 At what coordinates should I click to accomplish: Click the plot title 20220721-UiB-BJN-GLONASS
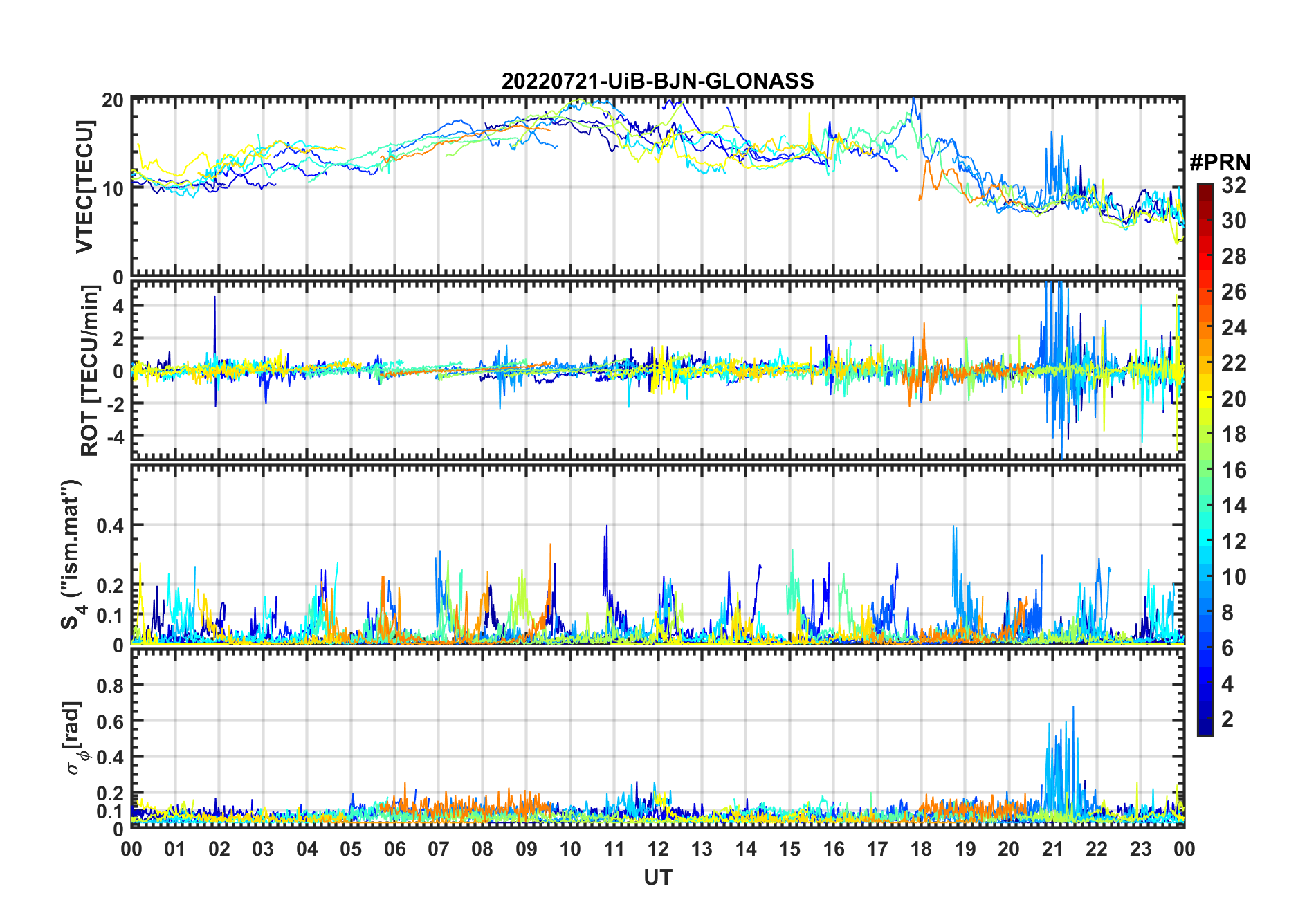[657, 81]
